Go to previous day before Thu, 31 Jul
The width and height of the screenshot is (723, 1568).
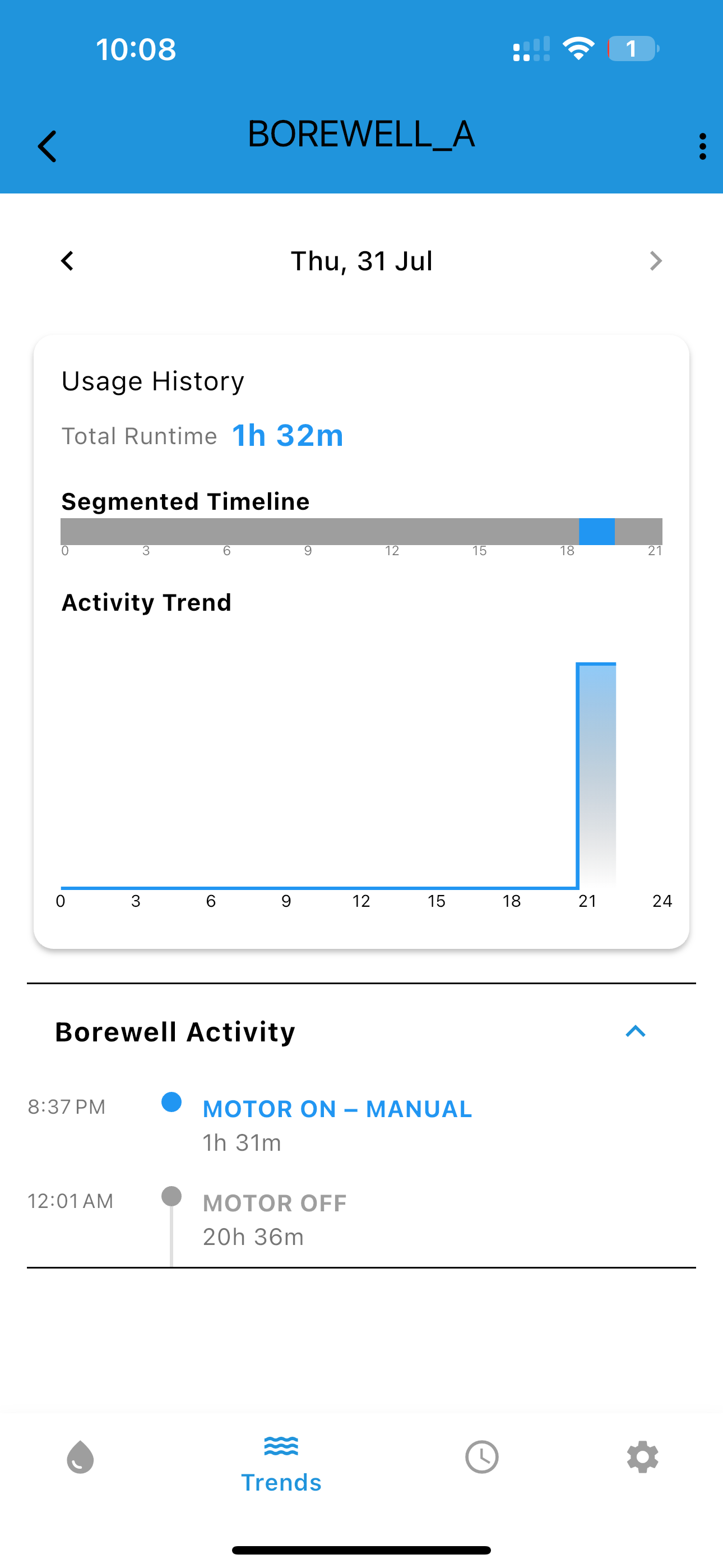(x=68, y=261)
